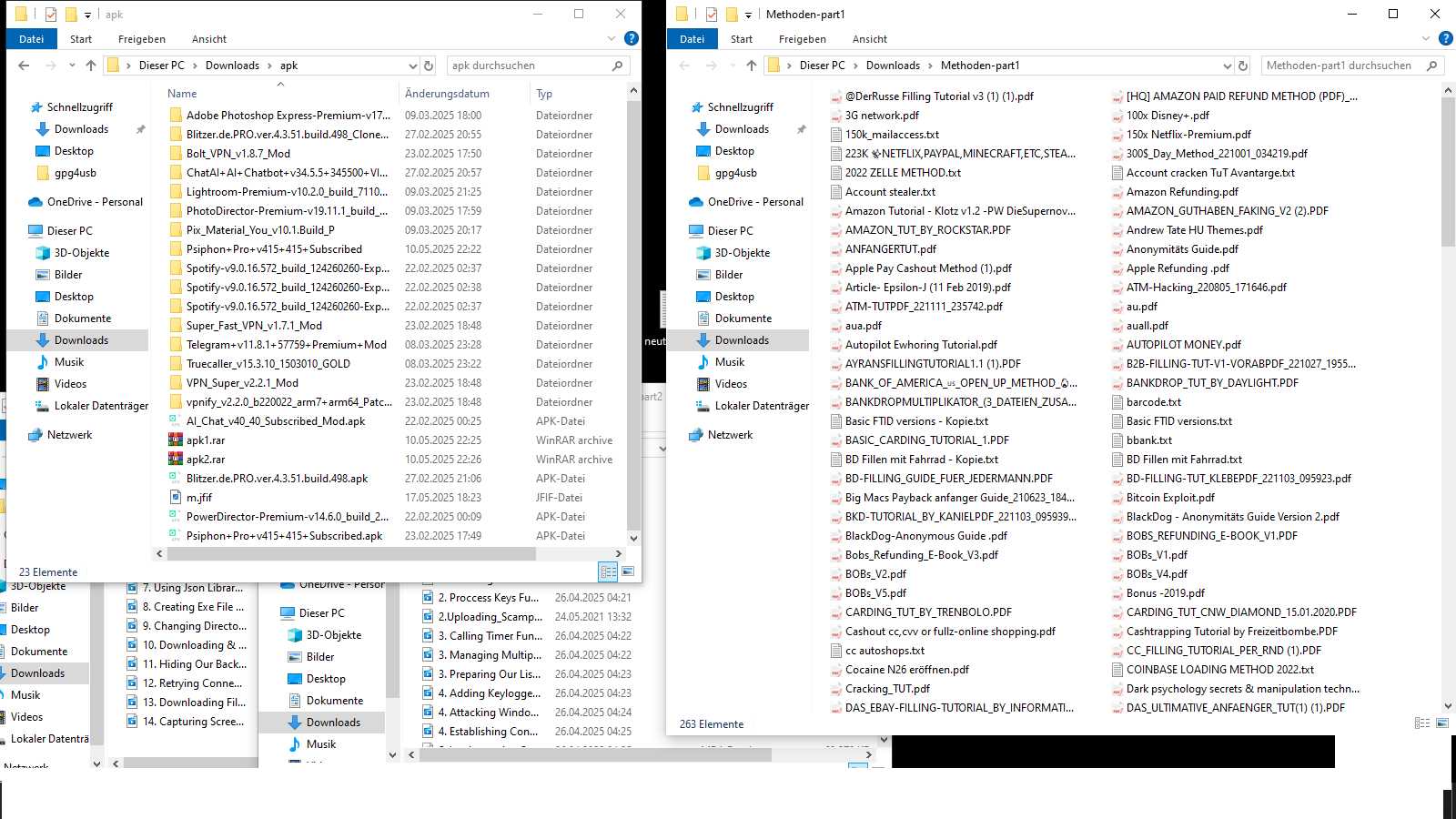Refresh the Methoden-part1 folder view
Image resolution: width=1456 pixels, height=819 pixels.
(1243, 66)
